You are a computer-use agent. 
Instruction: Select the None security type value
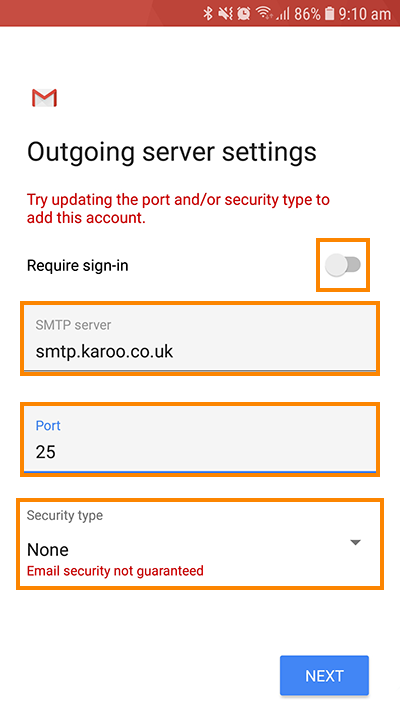[x=48, y=550]
